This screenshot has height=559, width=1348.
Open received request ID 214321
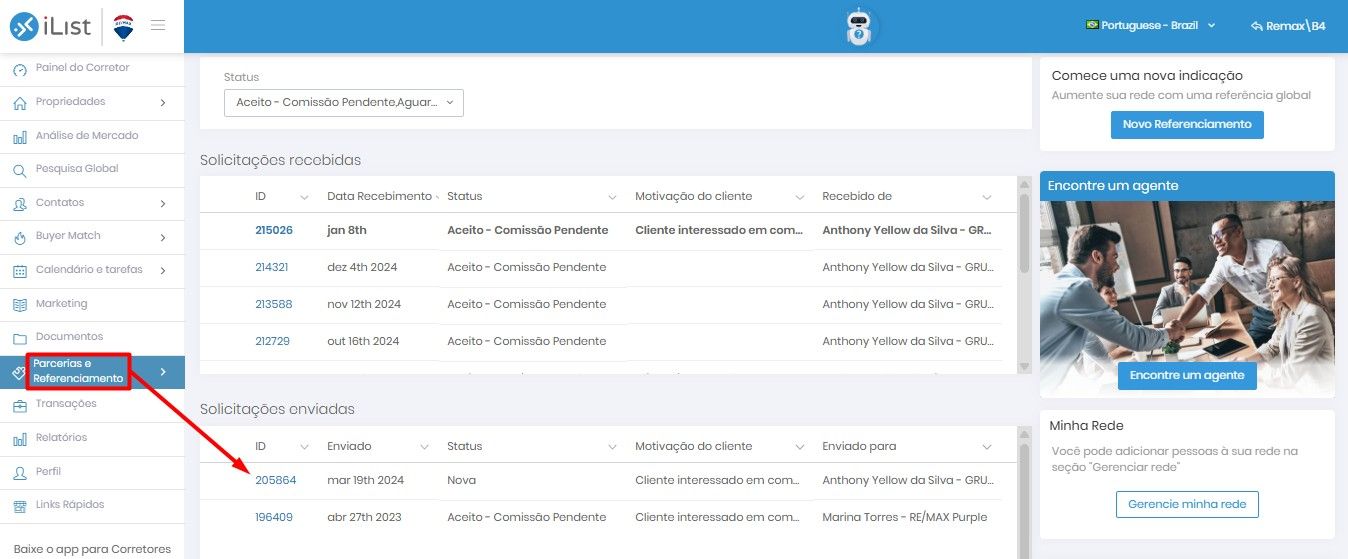(x=272, y=267)
